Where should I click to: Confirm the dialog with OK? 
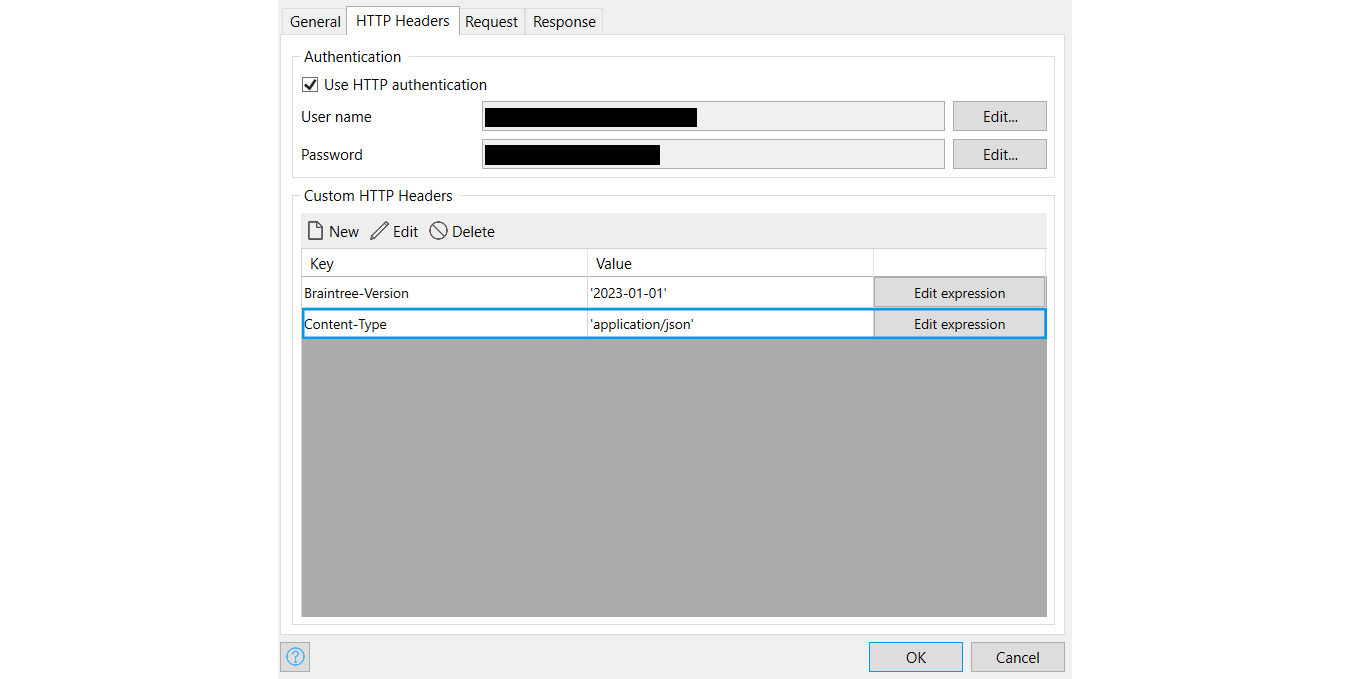tap(915, 657)
